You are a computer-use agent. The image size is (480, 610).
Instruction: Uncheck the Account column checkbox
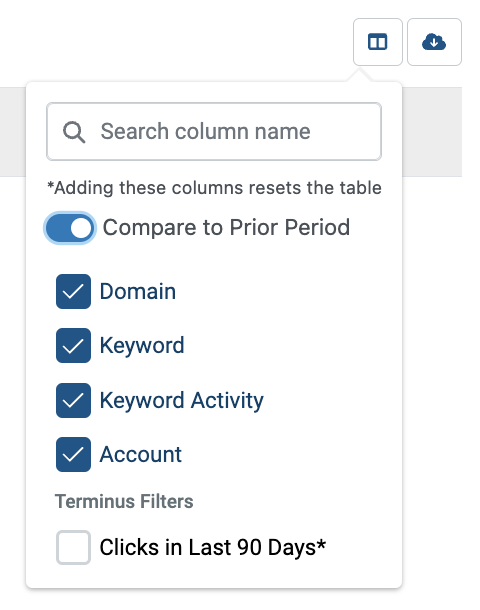(73, 454)
